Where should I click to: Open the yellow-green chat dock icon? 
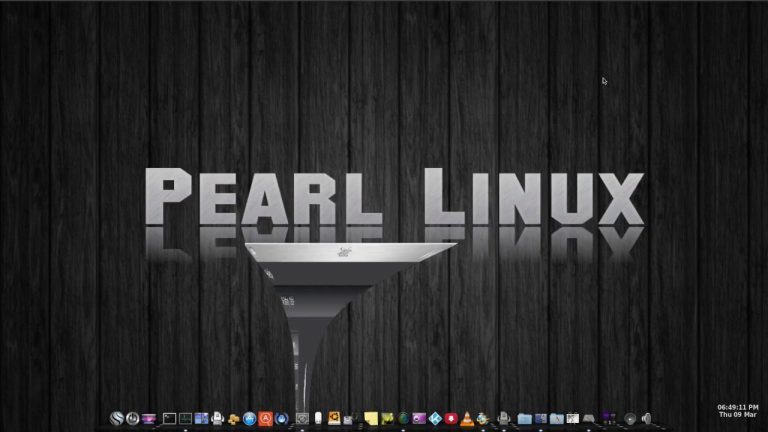pyautogui.click(x=387, y=419)
